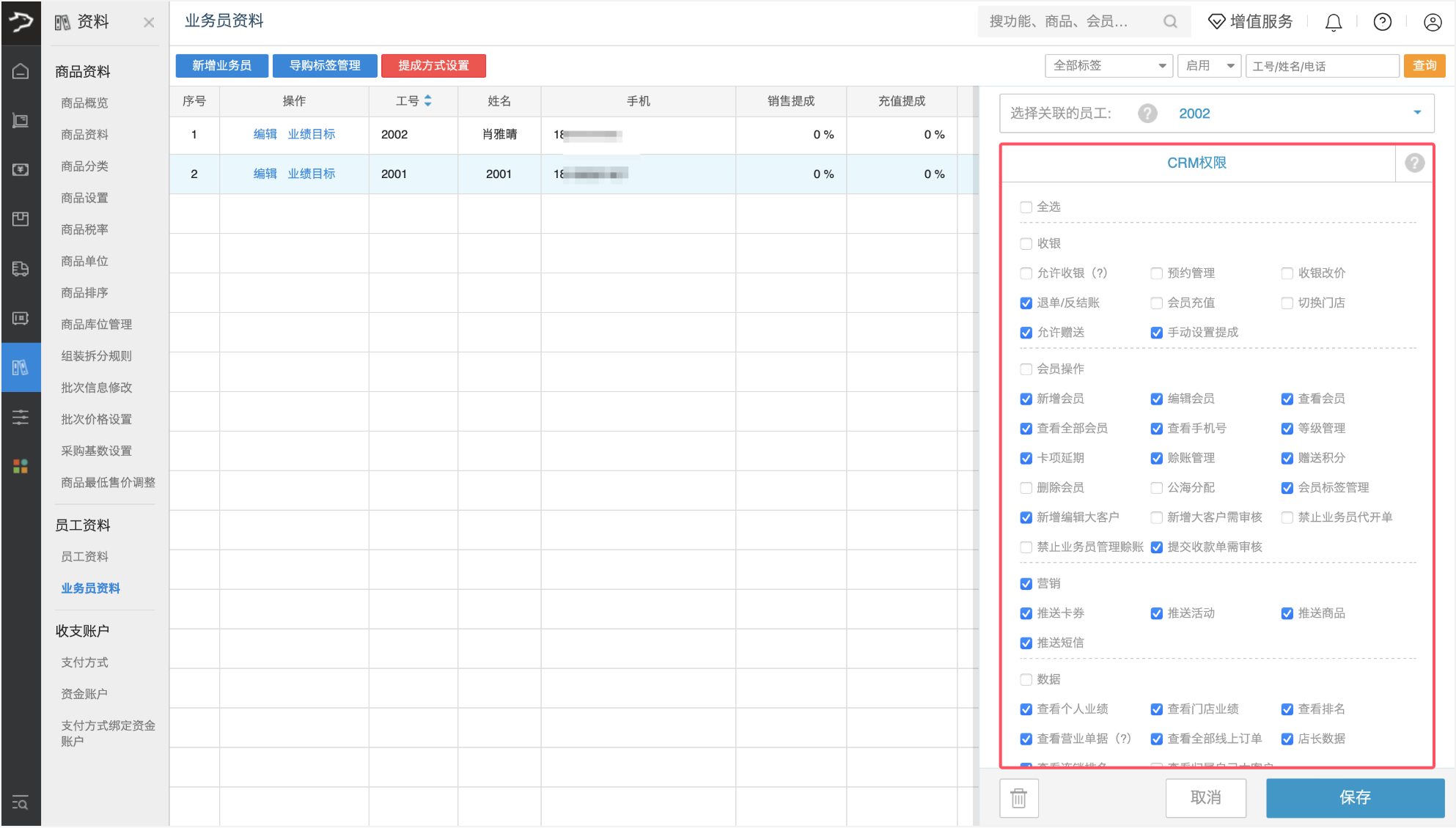
Task: Click the 工号/姓名/电话 search field
Action: click(1322, 66)
